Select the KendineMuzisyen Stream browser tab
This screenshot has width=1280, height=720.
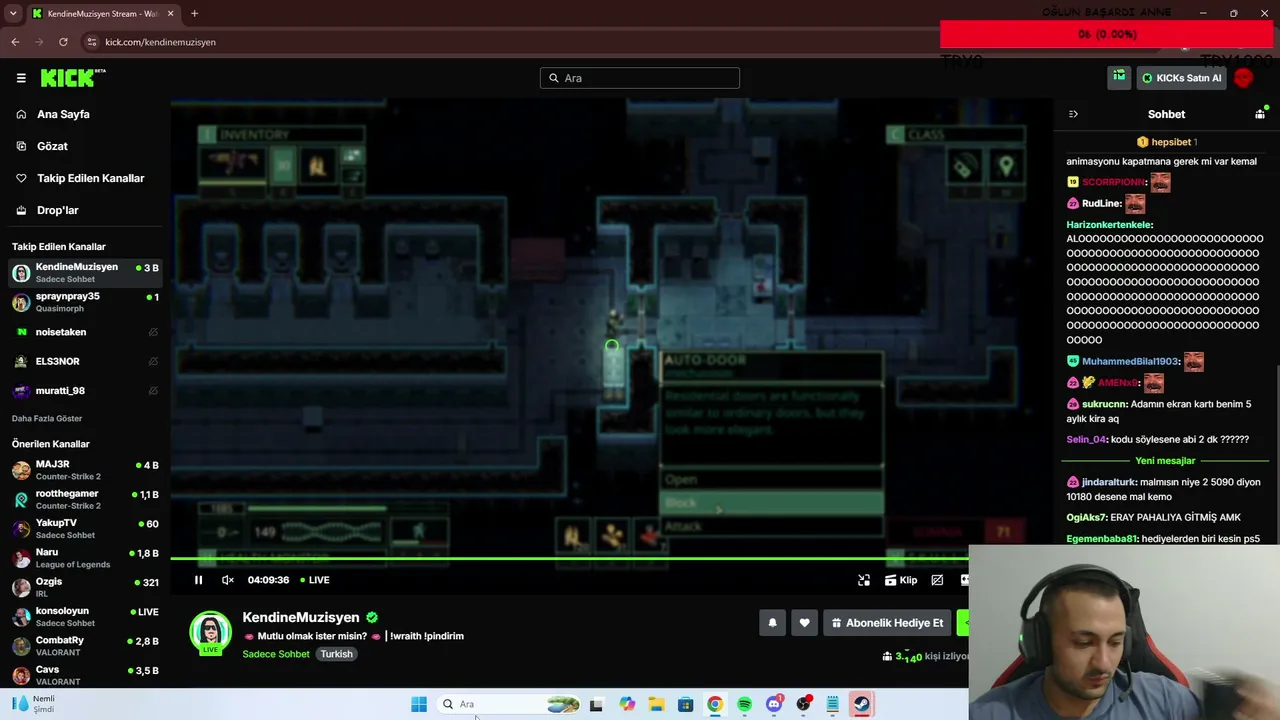pyautogui.click(x=102, y=14)
